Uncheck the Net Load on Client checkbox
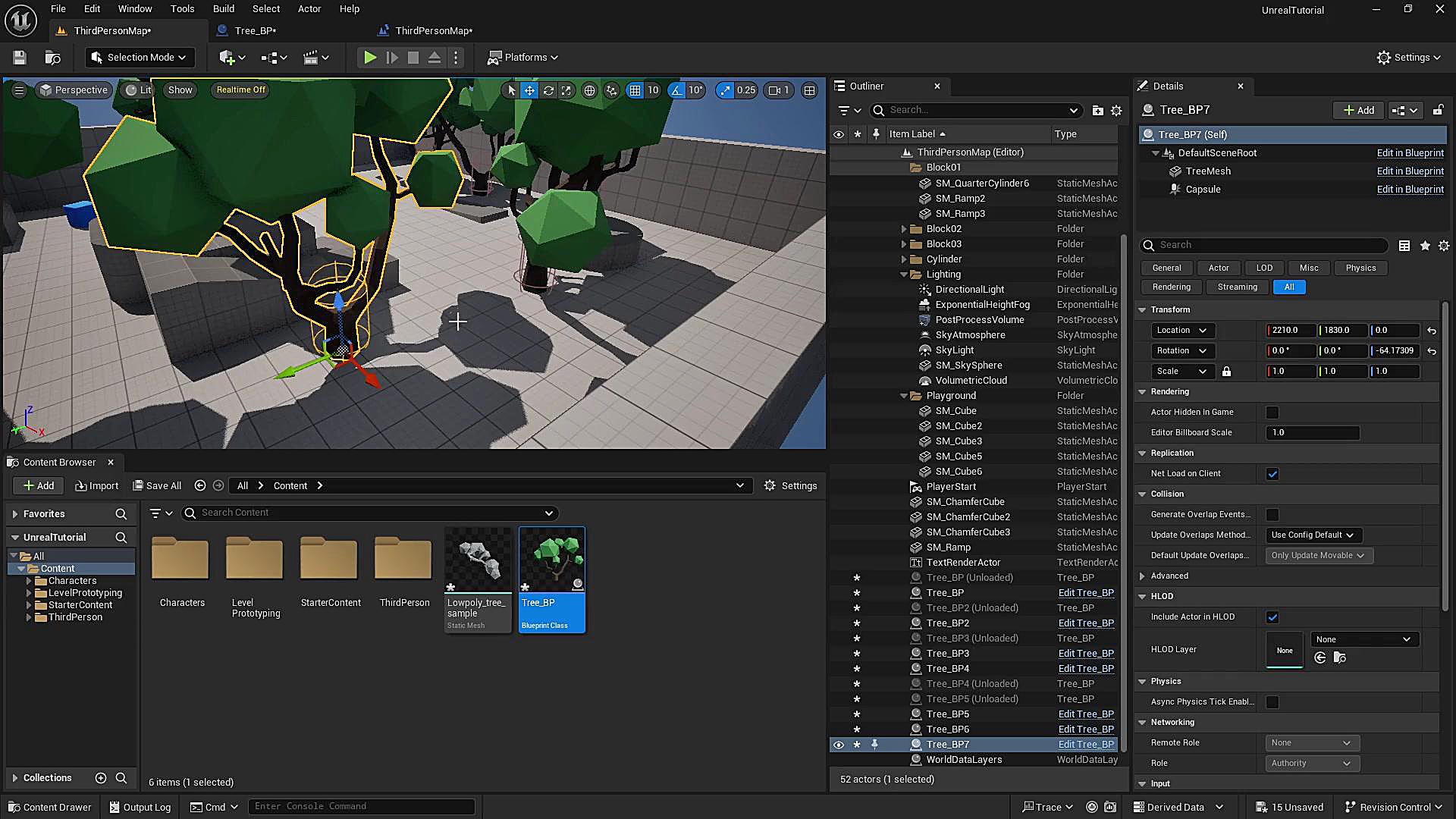The width and height of the screenshot is (1456, 819). coord(1272,474)
